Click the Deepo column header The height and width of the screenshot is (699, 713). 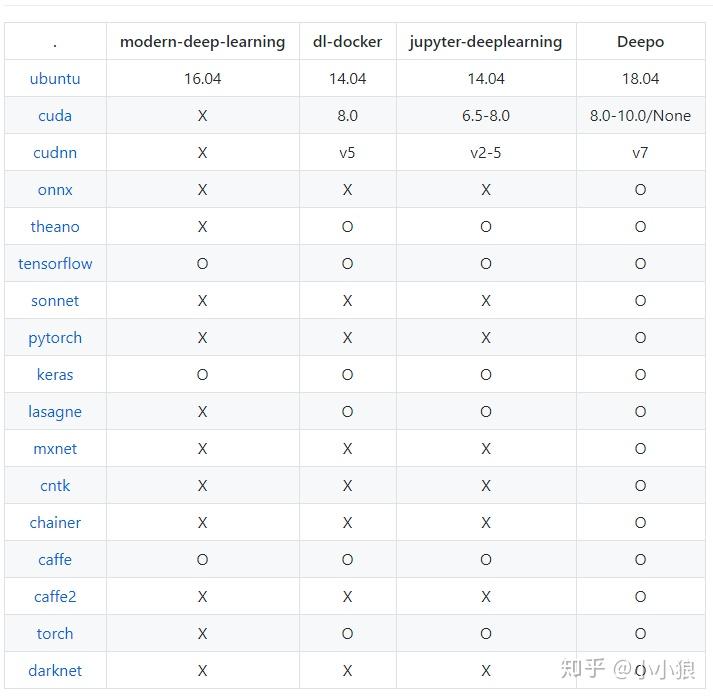(x=640, y=41)
